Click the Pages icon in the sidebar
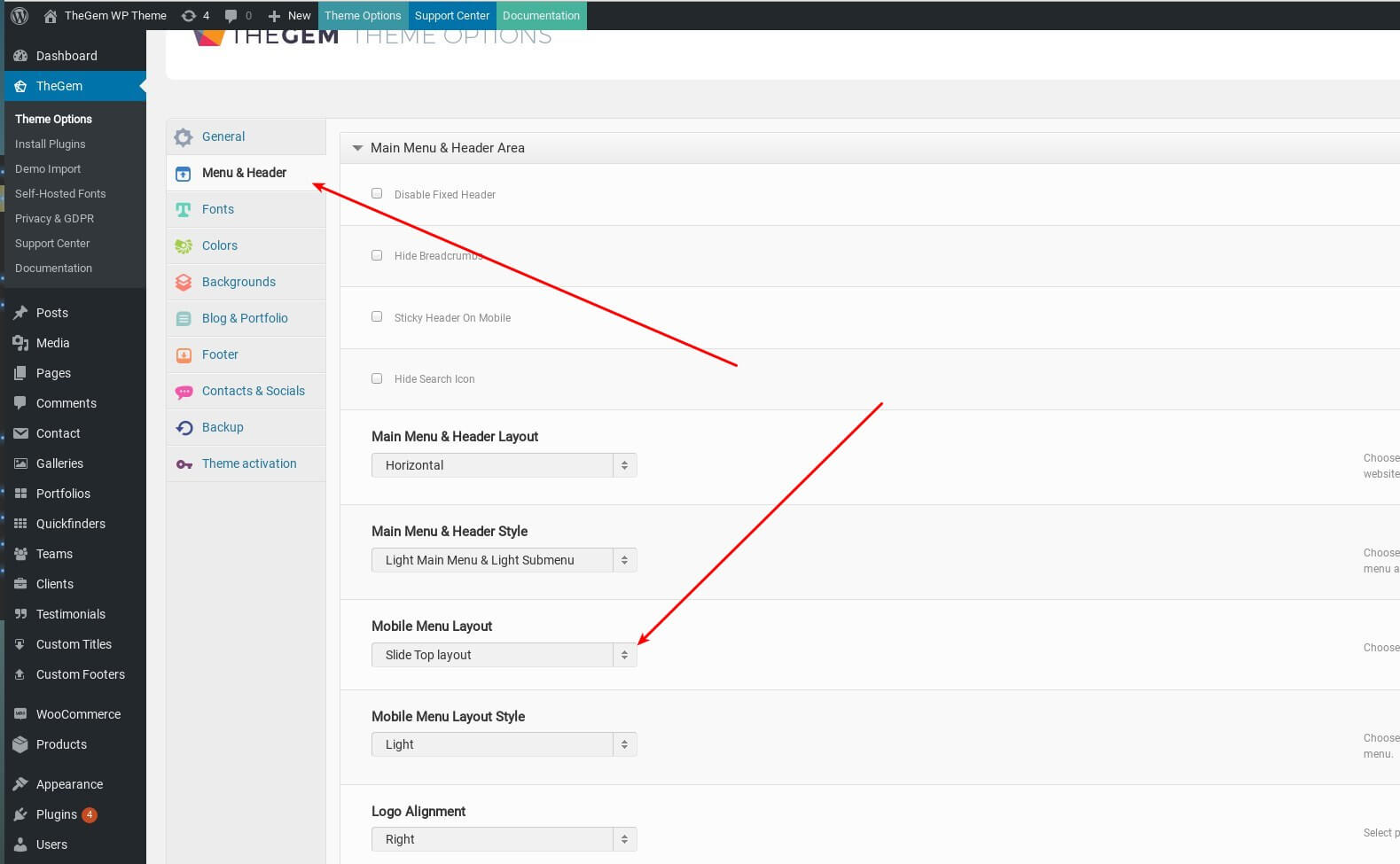 20,373
